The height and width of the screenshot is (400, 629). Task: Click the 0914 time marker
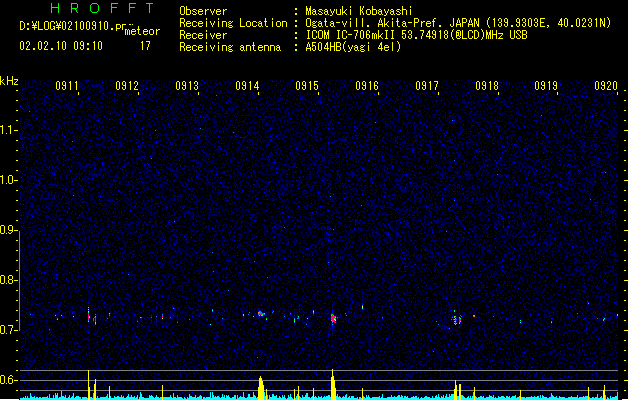coord(247,86)
